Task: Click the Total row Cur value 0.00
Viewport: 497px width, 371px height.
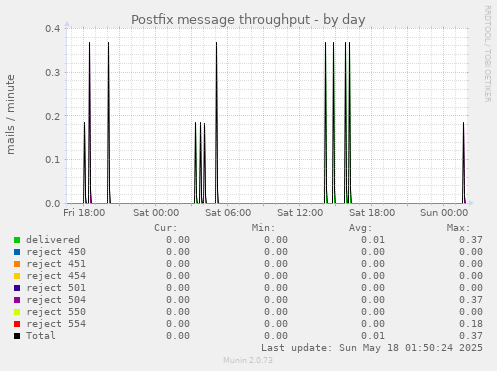Action: click(x=178, y=336)
